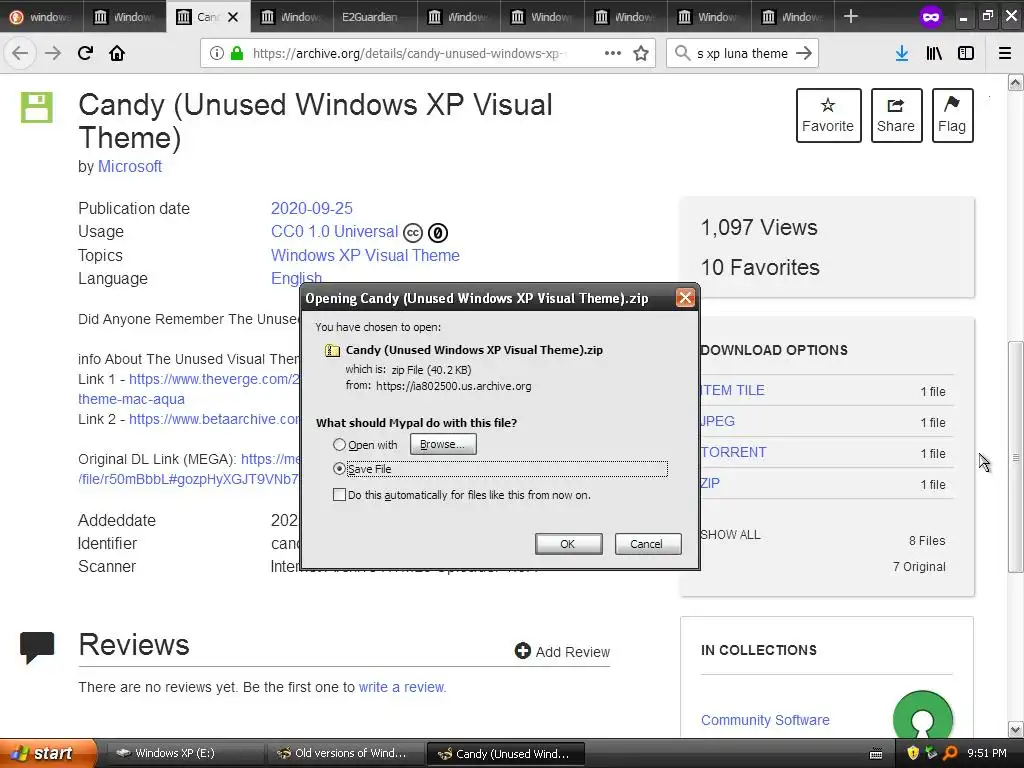Click the Community Software green logo
Image resolution: width=1024 pixels, height=768 pixels.
click(x=922, y=716)
